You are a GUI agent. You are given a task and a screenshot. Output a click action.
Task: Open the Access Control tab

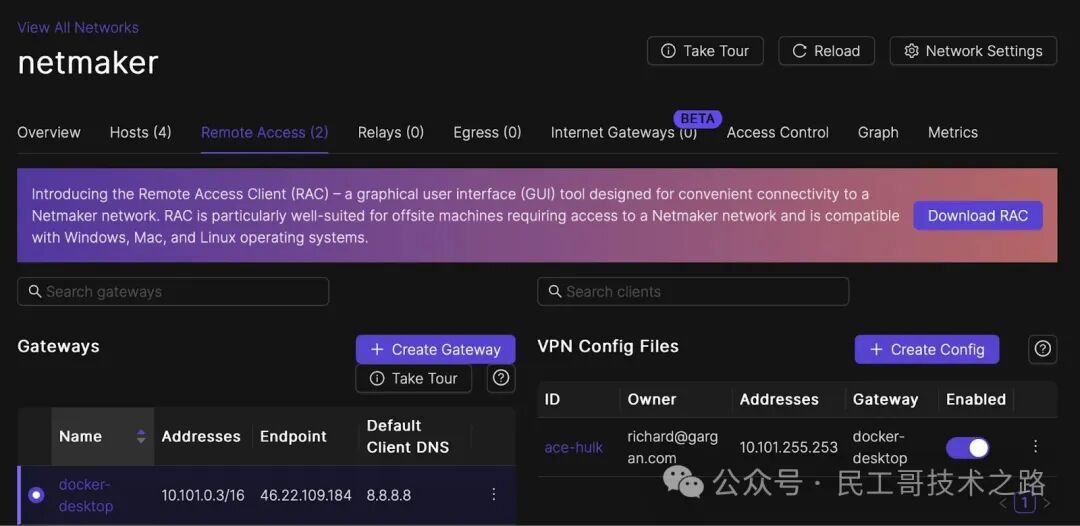coord(777,132)
